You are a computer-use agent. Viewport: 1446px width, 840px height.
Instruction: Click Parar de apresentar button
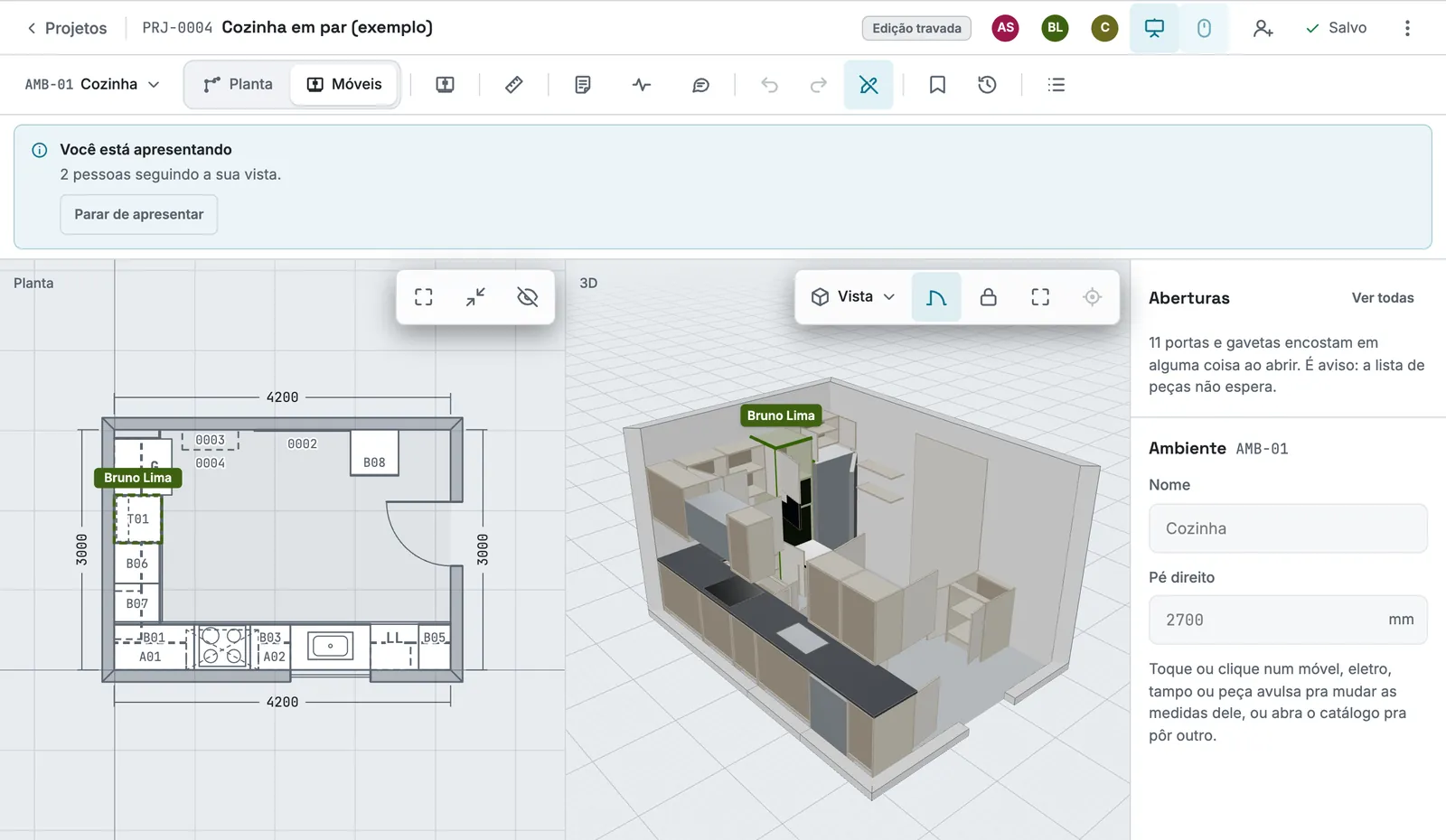(139, 214)
